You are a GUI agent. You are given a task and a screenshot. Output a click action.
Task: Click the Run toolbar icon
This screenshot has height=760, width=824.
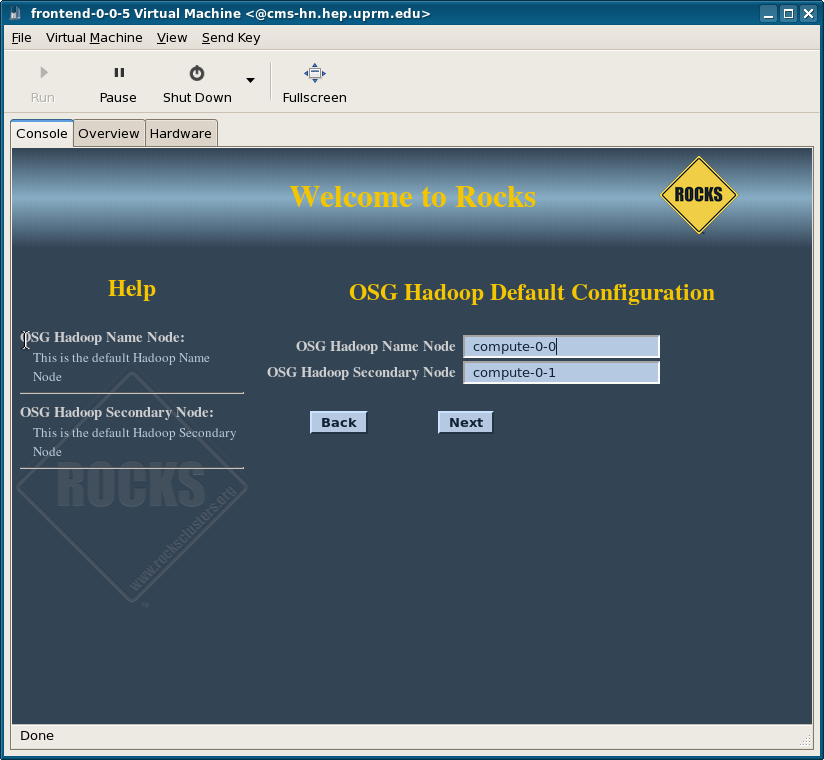pyautogui.click(x=44, y=72)
